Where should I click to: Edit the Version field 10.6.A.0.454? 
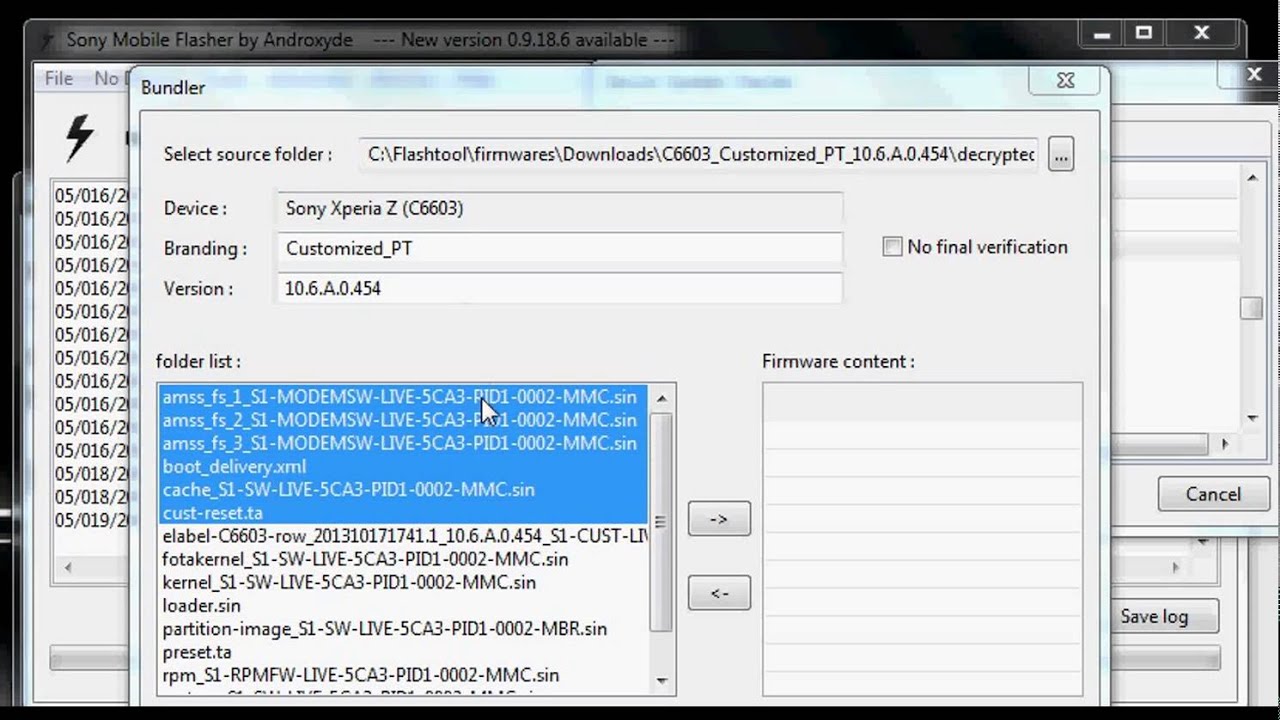click(x=559, y=288)
